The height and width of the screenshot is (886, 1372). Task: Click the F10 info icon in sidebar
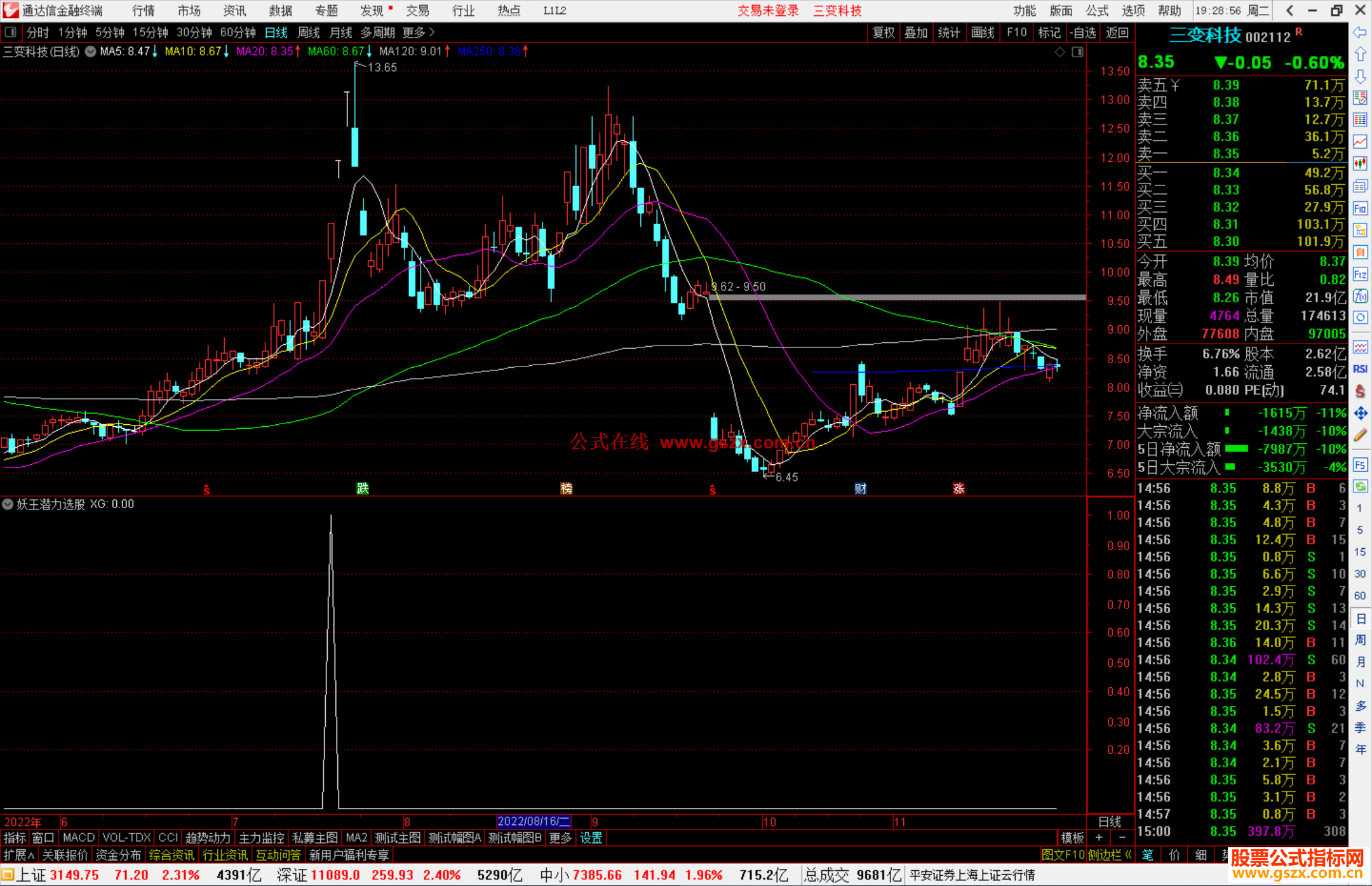(1360, 208)
